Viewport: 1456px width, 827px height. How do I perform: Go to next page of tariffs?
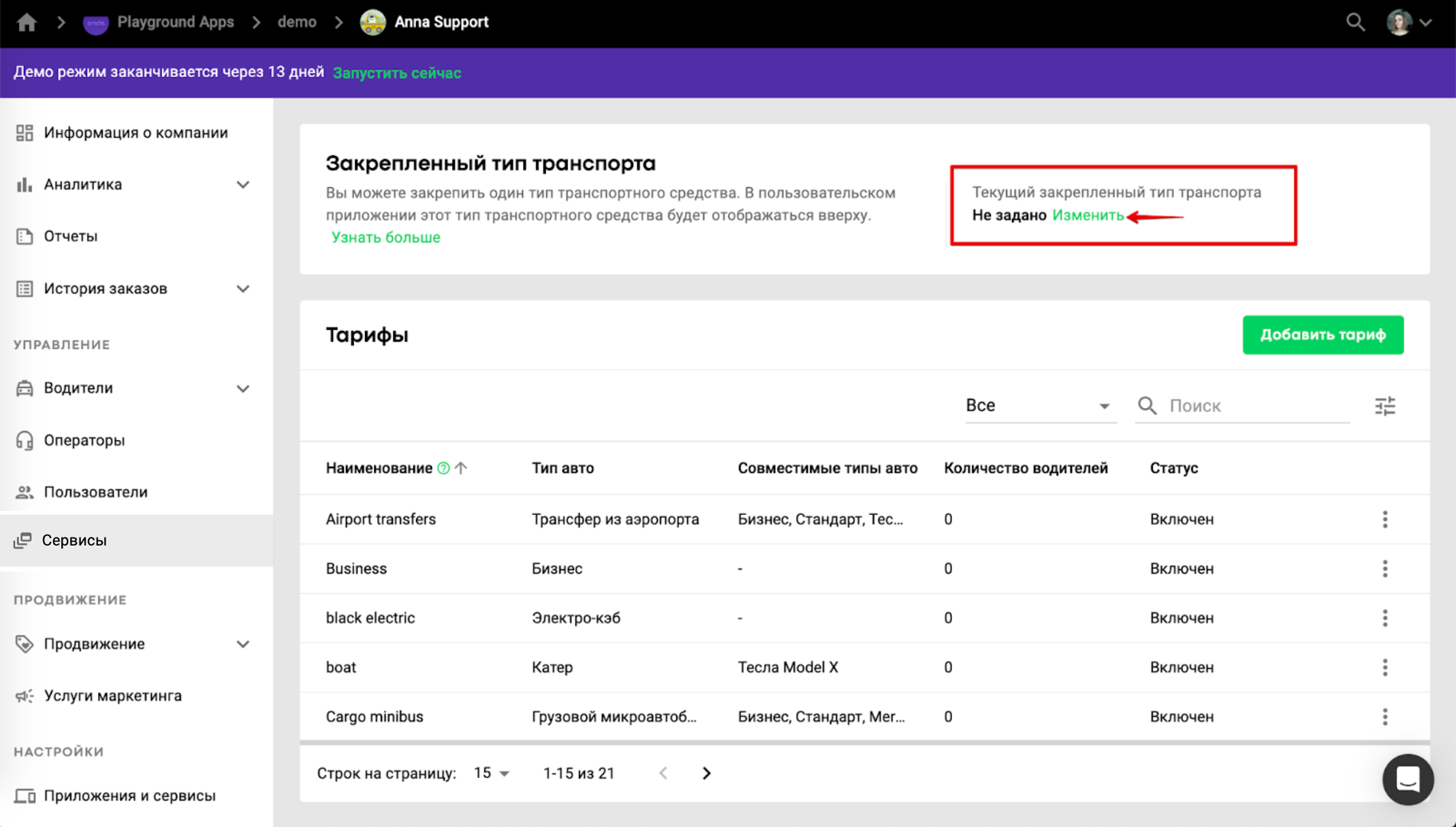click(706, 773)
